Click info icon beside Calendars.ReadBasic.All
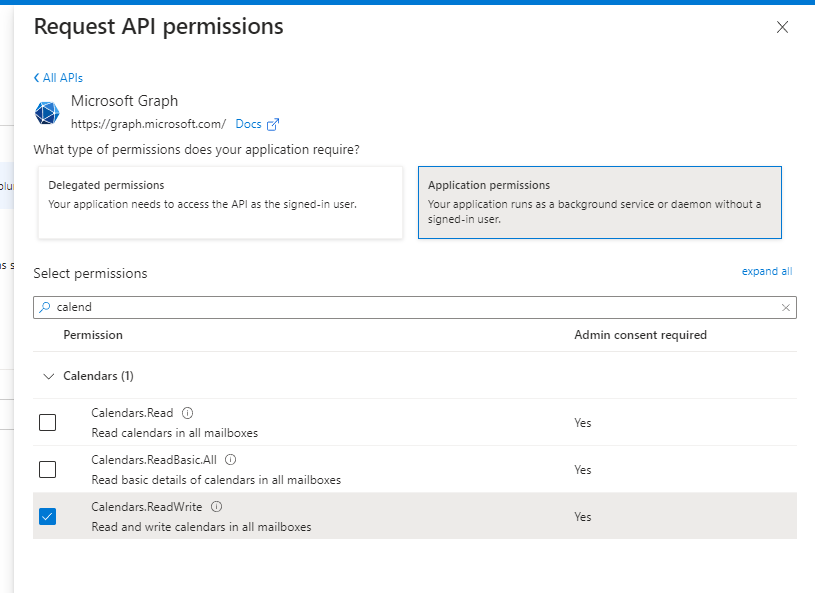 pyautogui.click(x=230, y=460)
